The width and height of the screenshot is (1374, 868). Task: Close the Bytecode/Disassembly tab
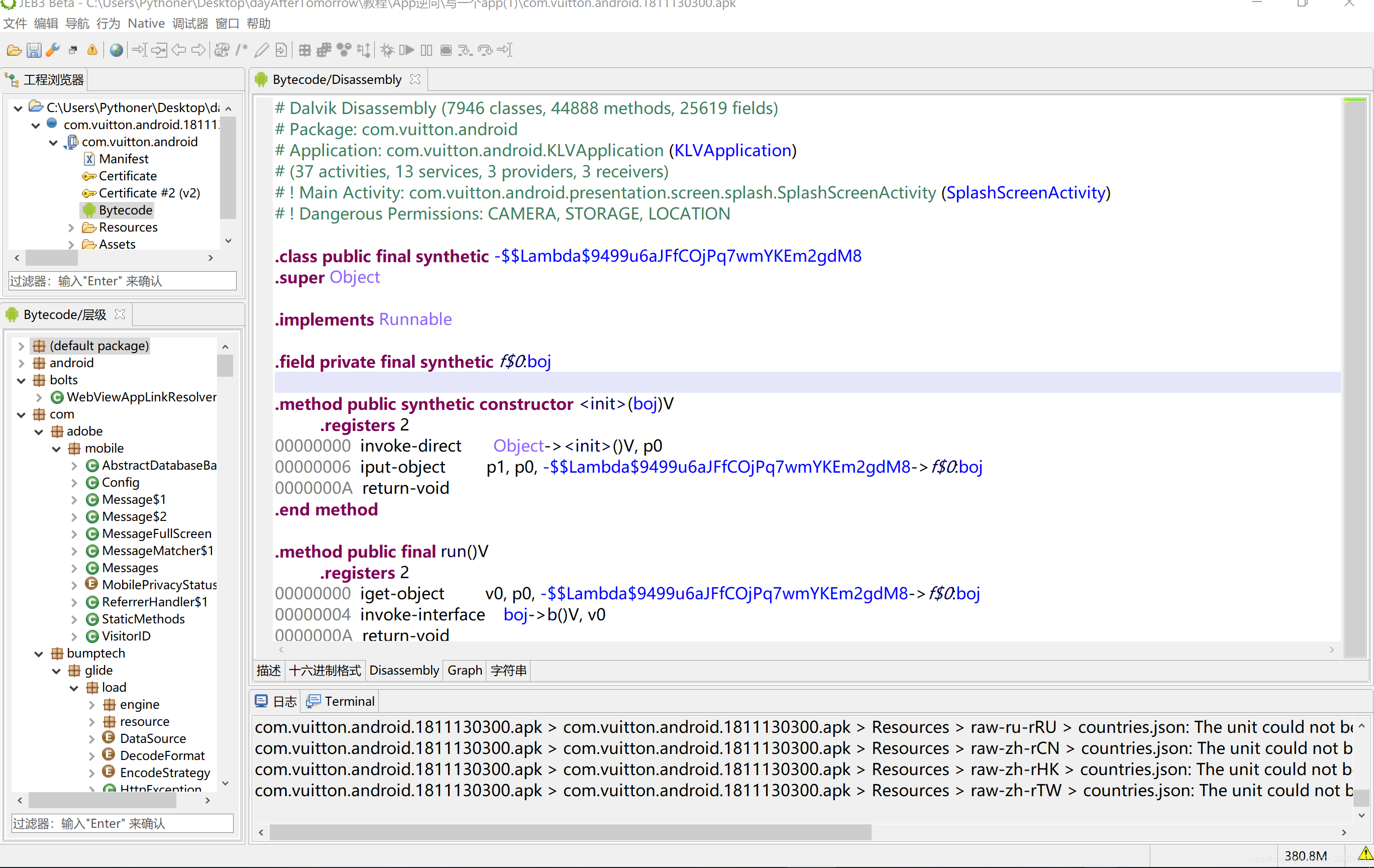[415, 79]
